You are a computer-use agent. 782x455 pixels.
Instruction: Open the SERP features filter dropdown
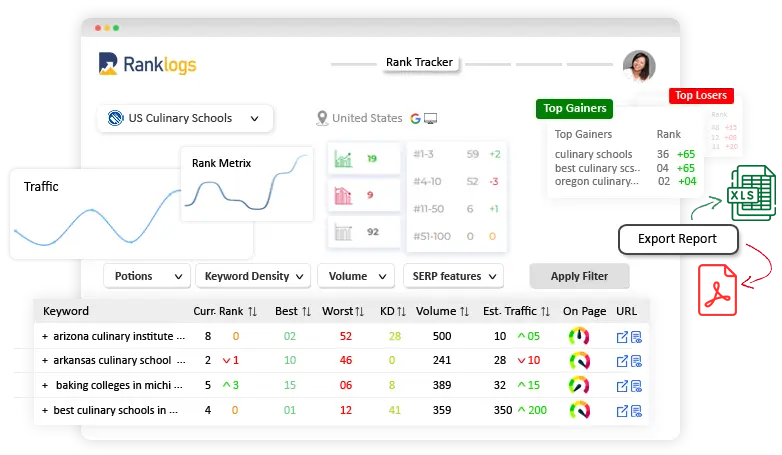[453, 276]
